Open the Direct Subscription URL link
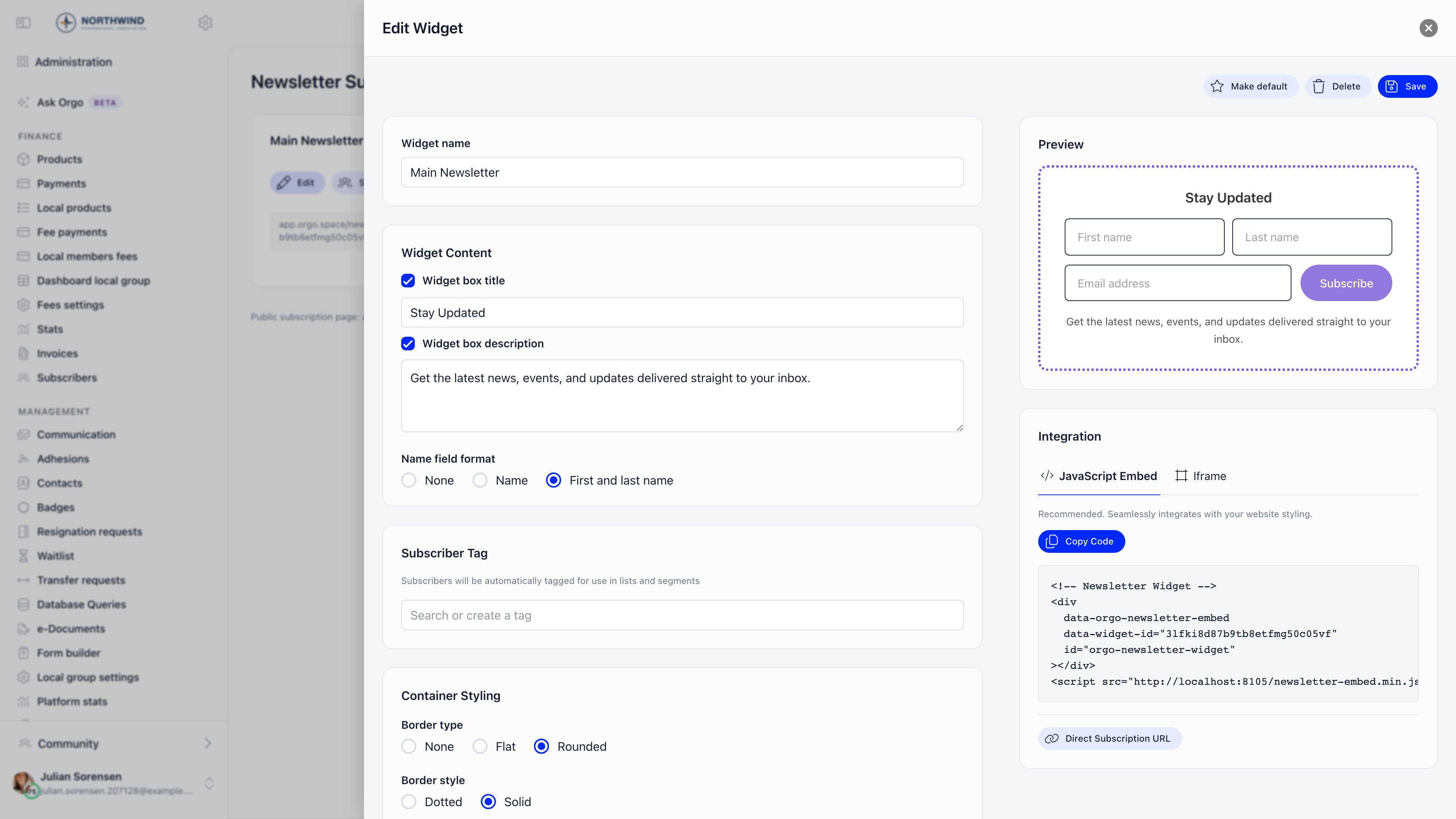The image size is (1456, 819). tap(1109, 739)
